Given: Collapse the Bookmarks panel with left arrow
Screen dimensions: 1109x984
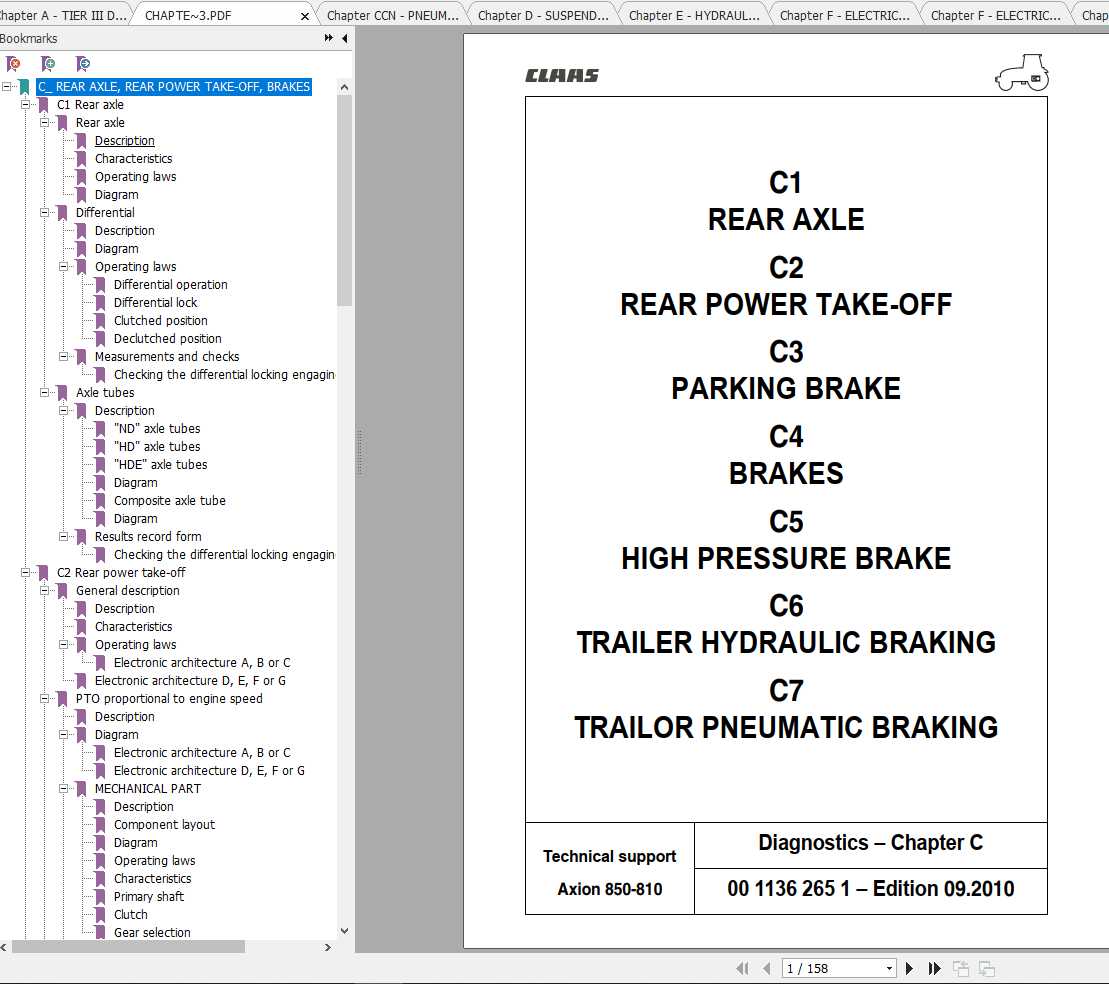Looking at the screenshot, I should point(345,38).
